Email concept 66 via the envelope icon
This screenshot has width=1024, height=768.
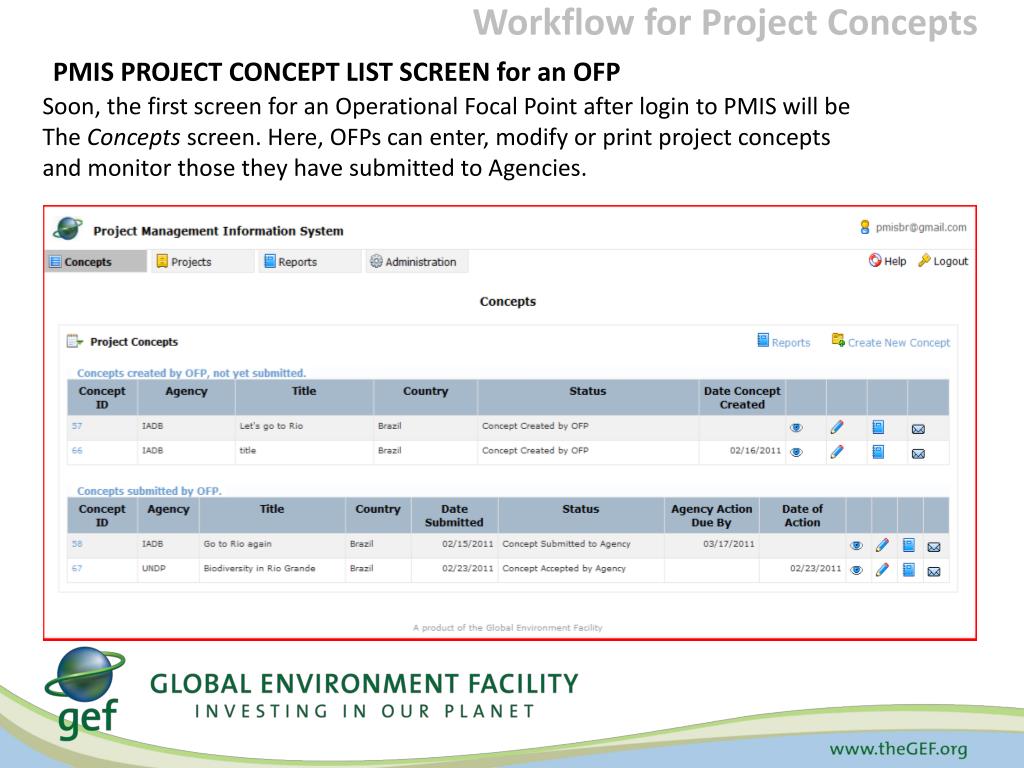918,454
